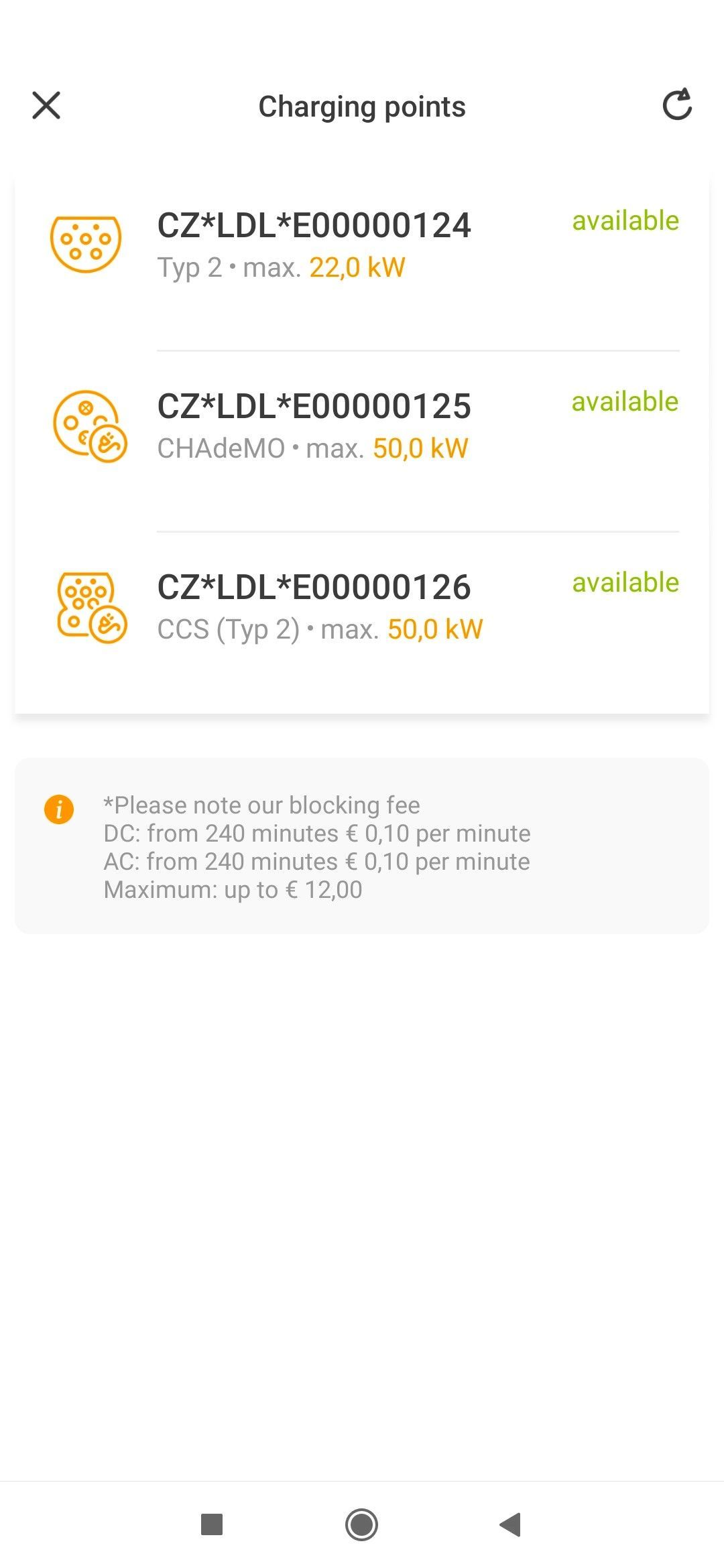Tap CHAdeMO max. 50,0 kW text
Screen dimensions: 724x1568
(x=312, y=448)
